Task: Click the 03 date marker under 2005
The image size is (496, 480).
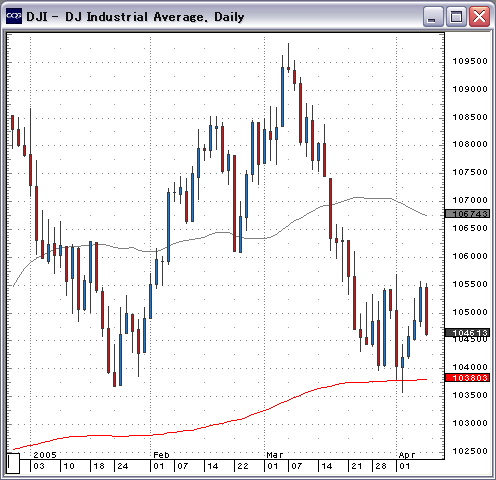Action: point(39,466)
